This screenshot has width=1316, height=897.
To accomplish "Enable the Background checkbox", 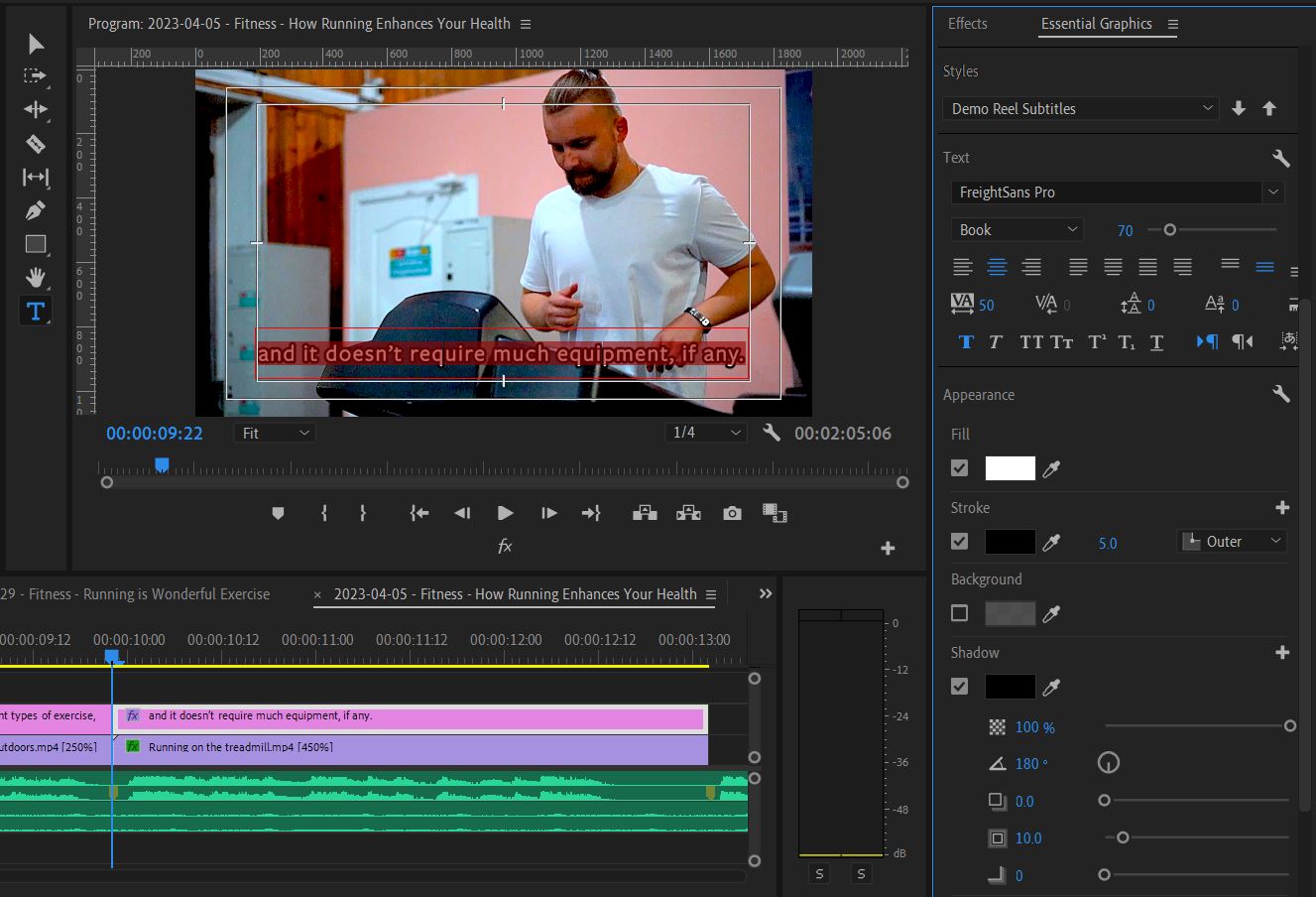I will point(959,613).
